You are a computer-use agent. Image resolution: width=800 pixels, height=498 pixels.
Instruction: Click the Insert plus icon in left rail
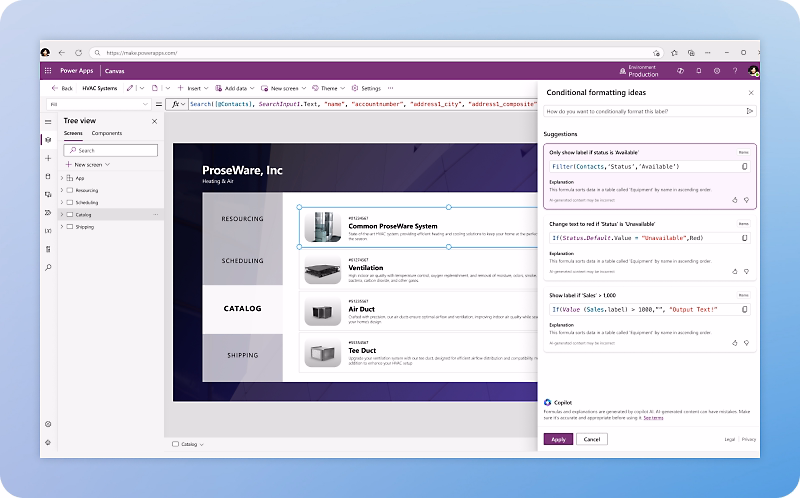coord(48,158)
